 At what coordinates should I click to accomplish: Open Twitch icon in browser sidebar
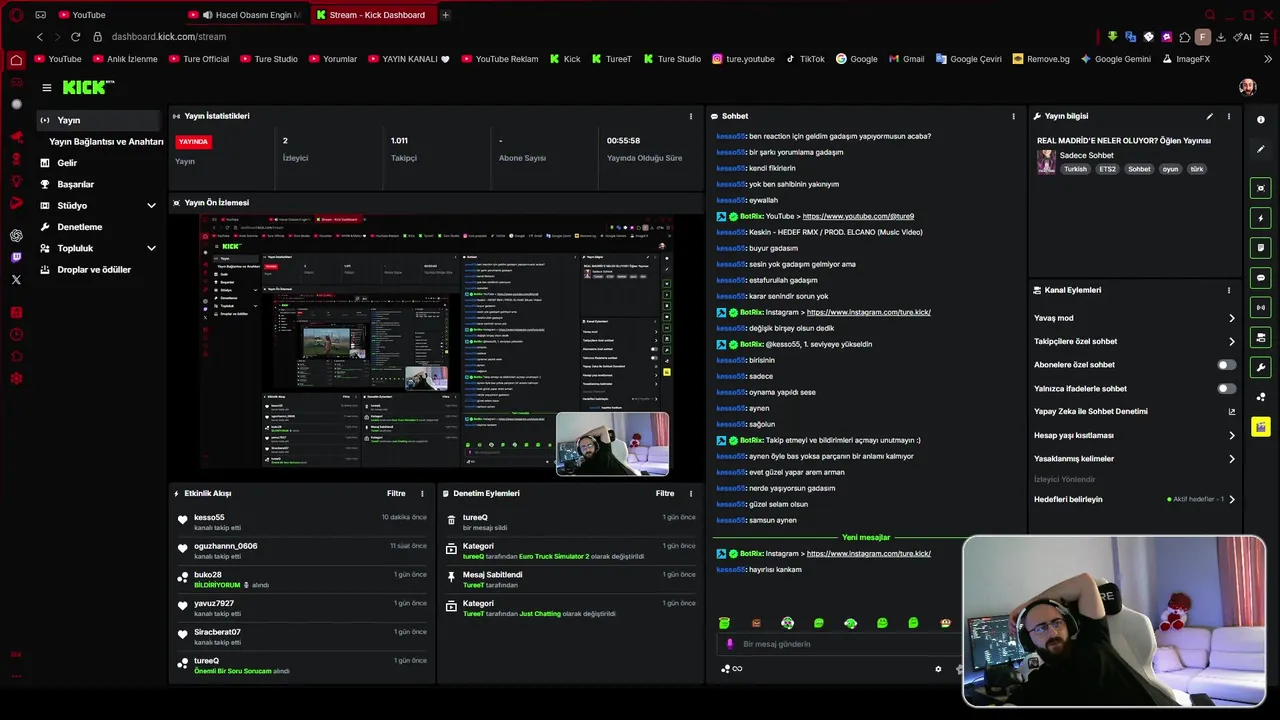[16, 258]
